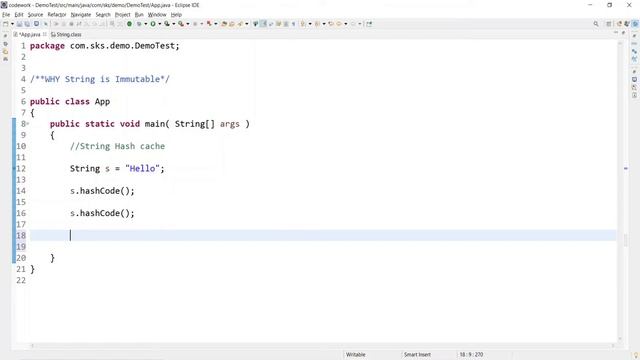Screen dimensions: 640x360
Task: Open the Debug configurations dropdown arrow
Action: 146,24
